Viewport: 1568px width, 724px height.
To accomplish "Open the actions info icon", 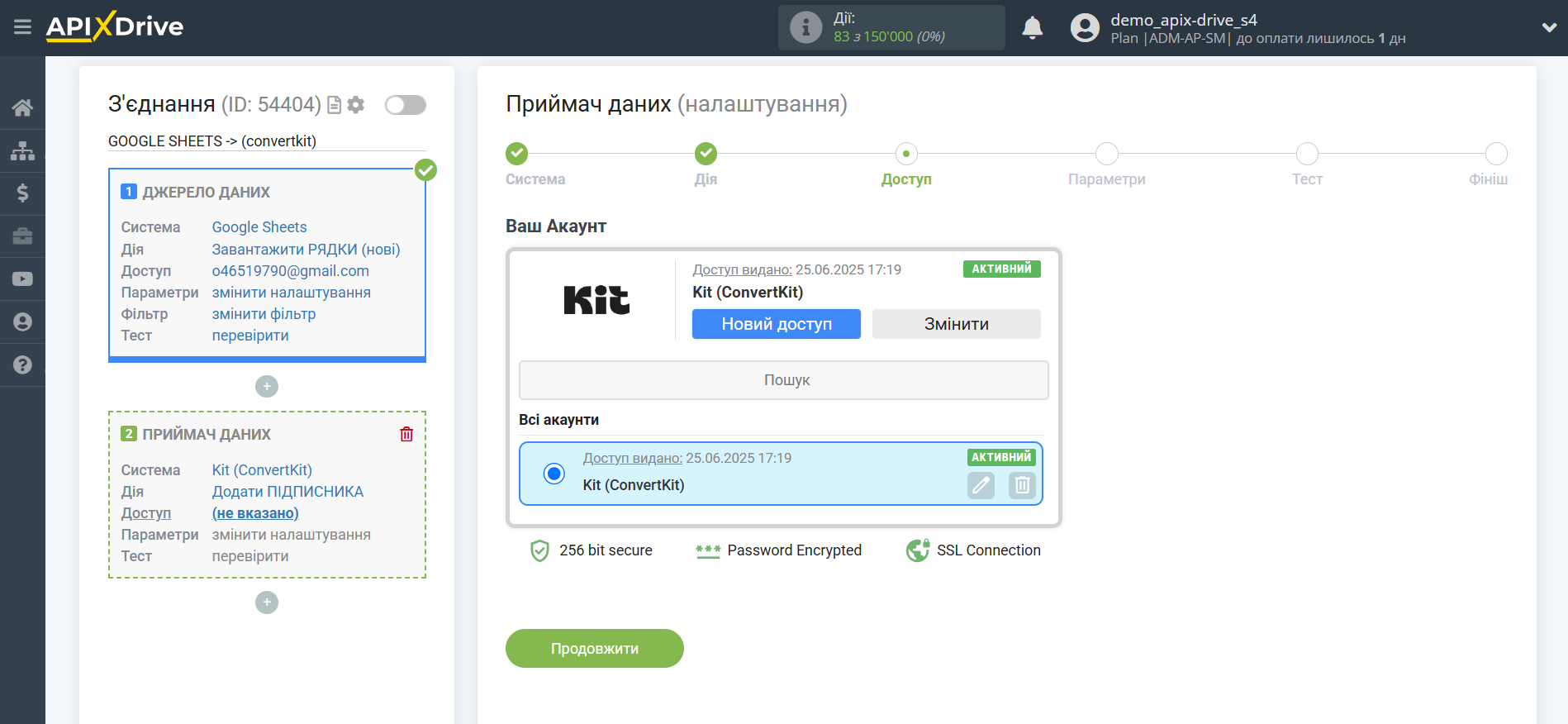I will pyautogui.click(x=805, y=27).
